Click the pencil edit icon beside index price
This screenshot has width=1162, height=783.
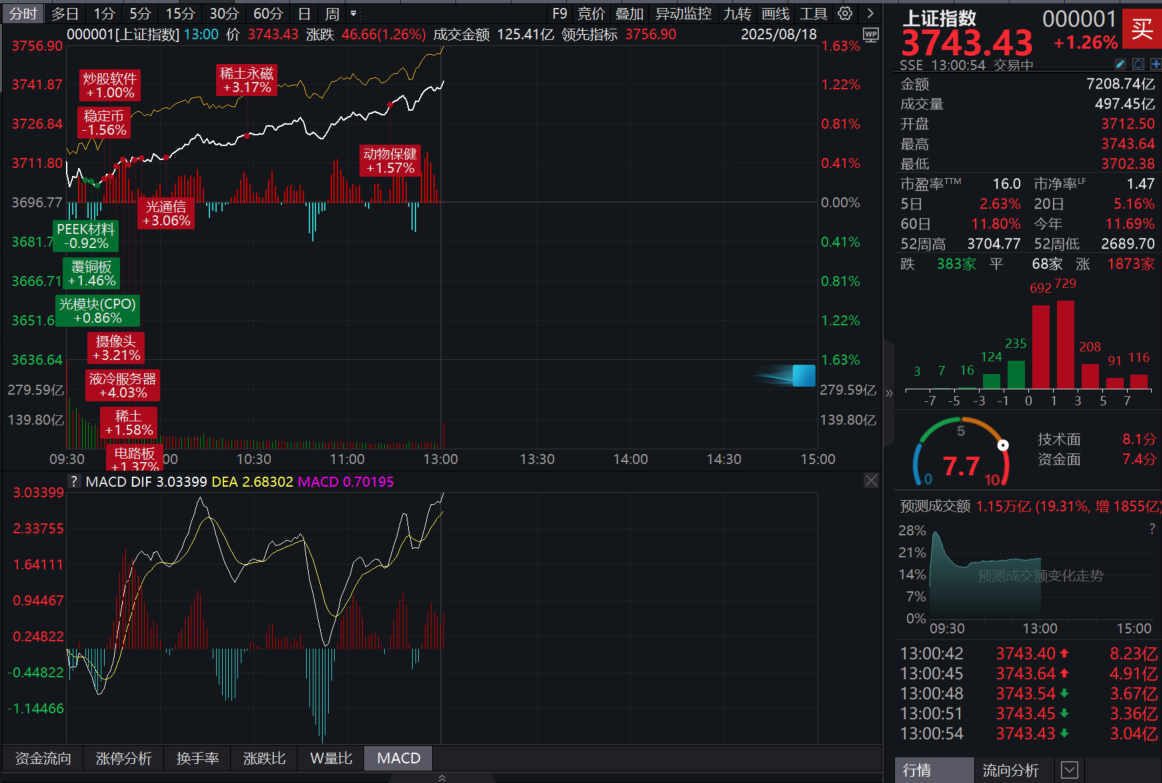pos(1121,64)
